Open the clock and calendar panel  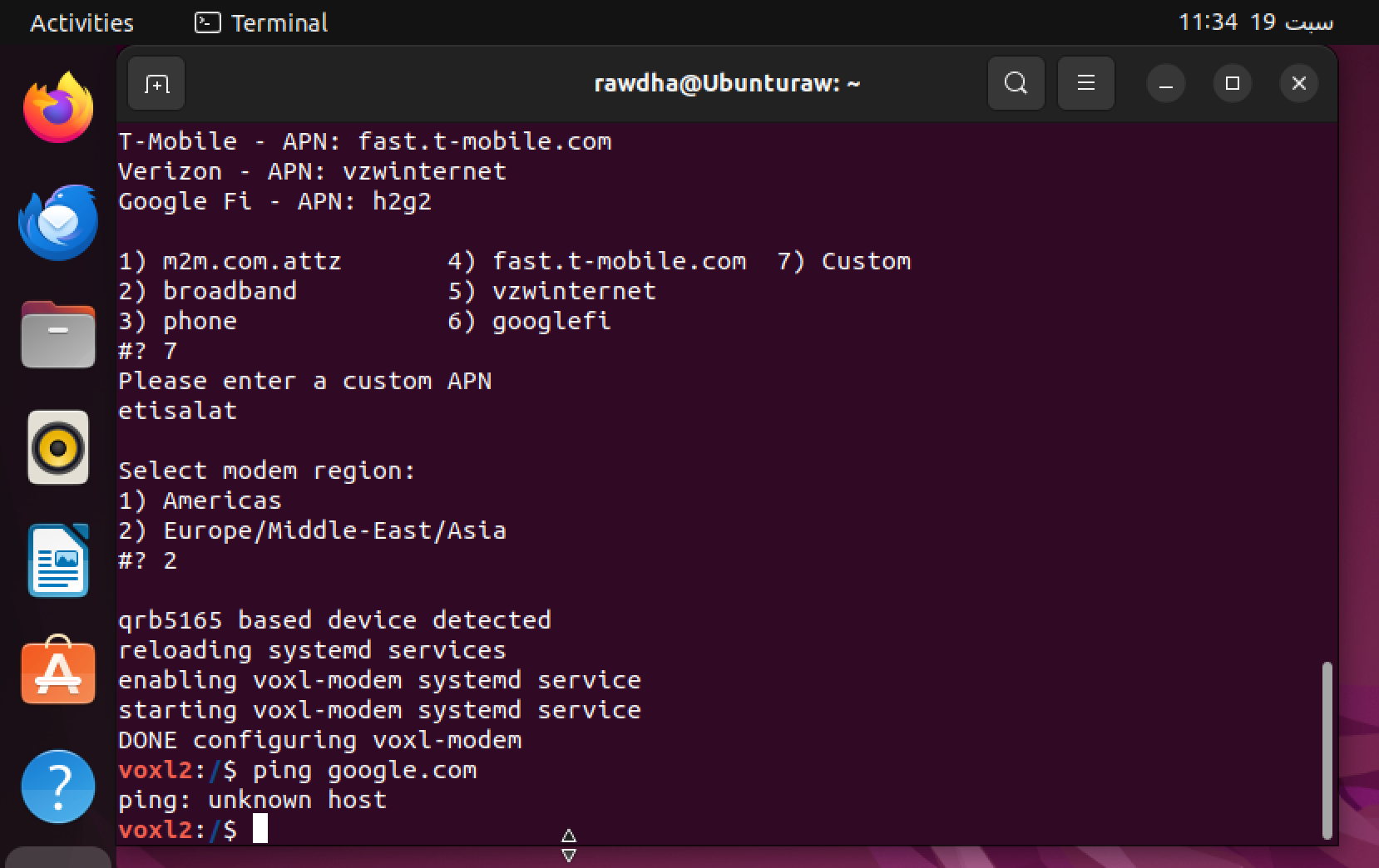point(1255,22)
